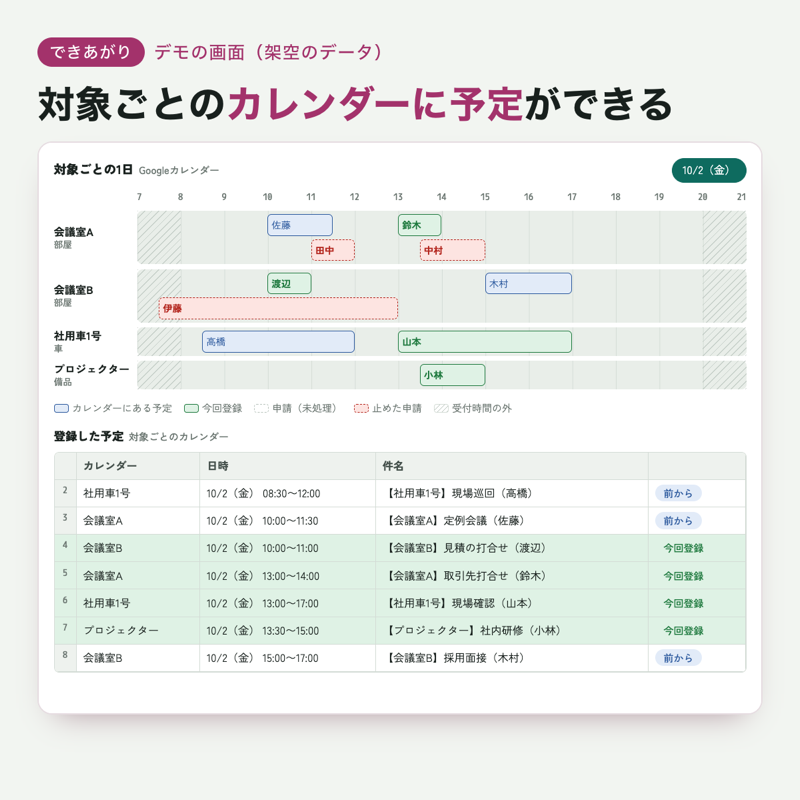Select the 佐藤 event in 会議室A
Image resolution: width=800 pixels, height=800 pixels.
point(300,225)
